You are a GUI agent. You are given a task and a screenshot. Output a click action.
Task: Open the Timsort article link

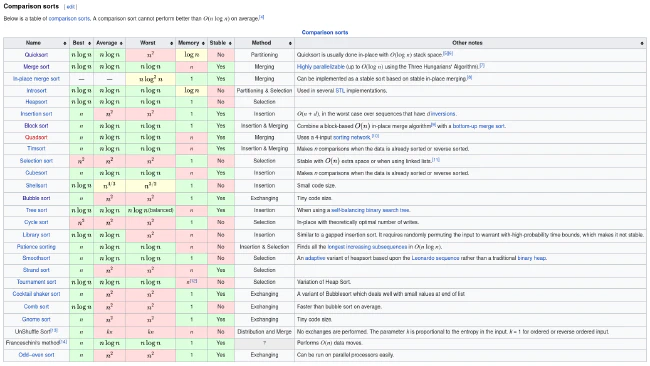pos(36,148)
